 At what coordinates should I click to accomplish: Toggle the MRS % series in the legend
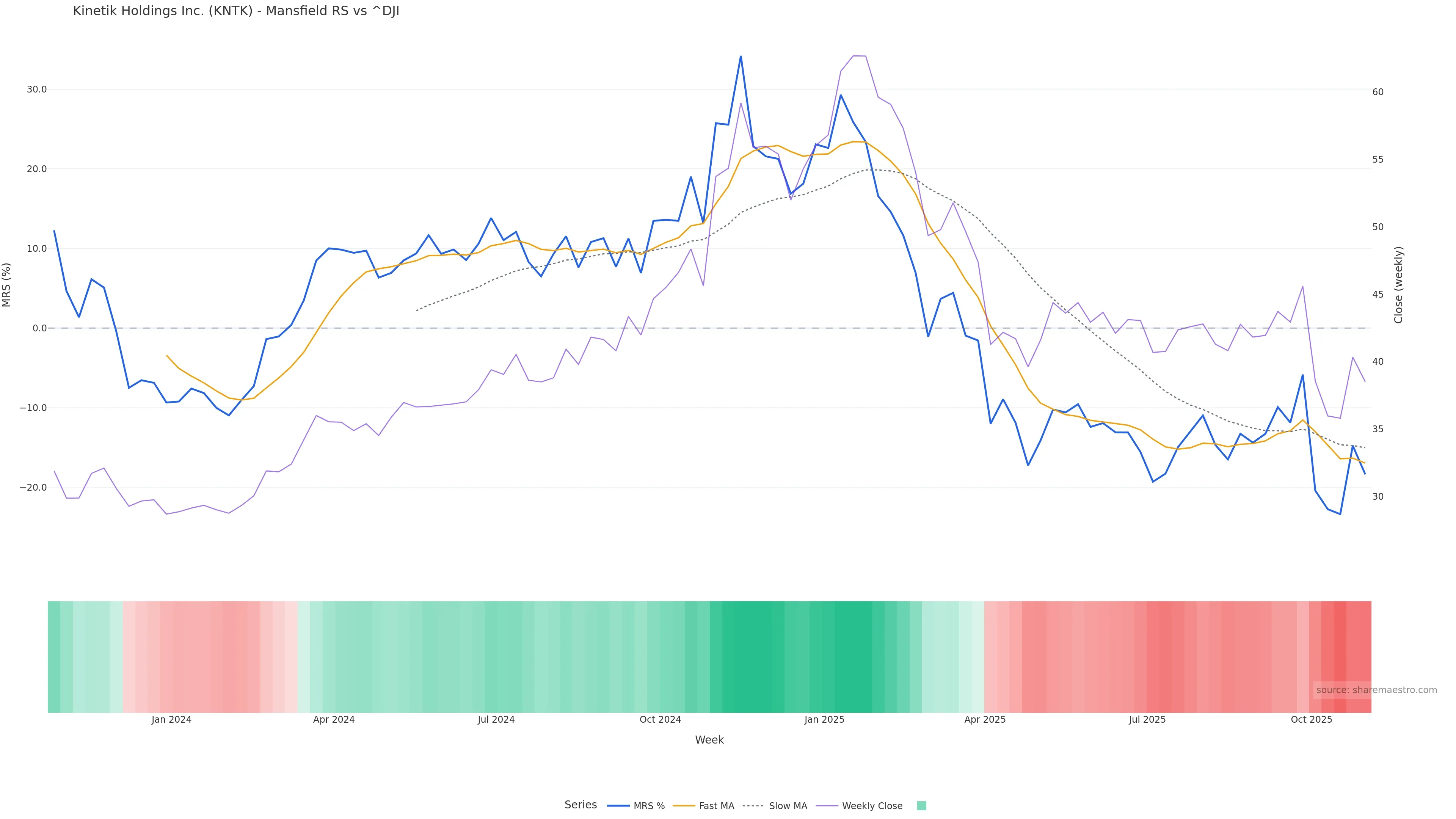(x=648, y=805)
